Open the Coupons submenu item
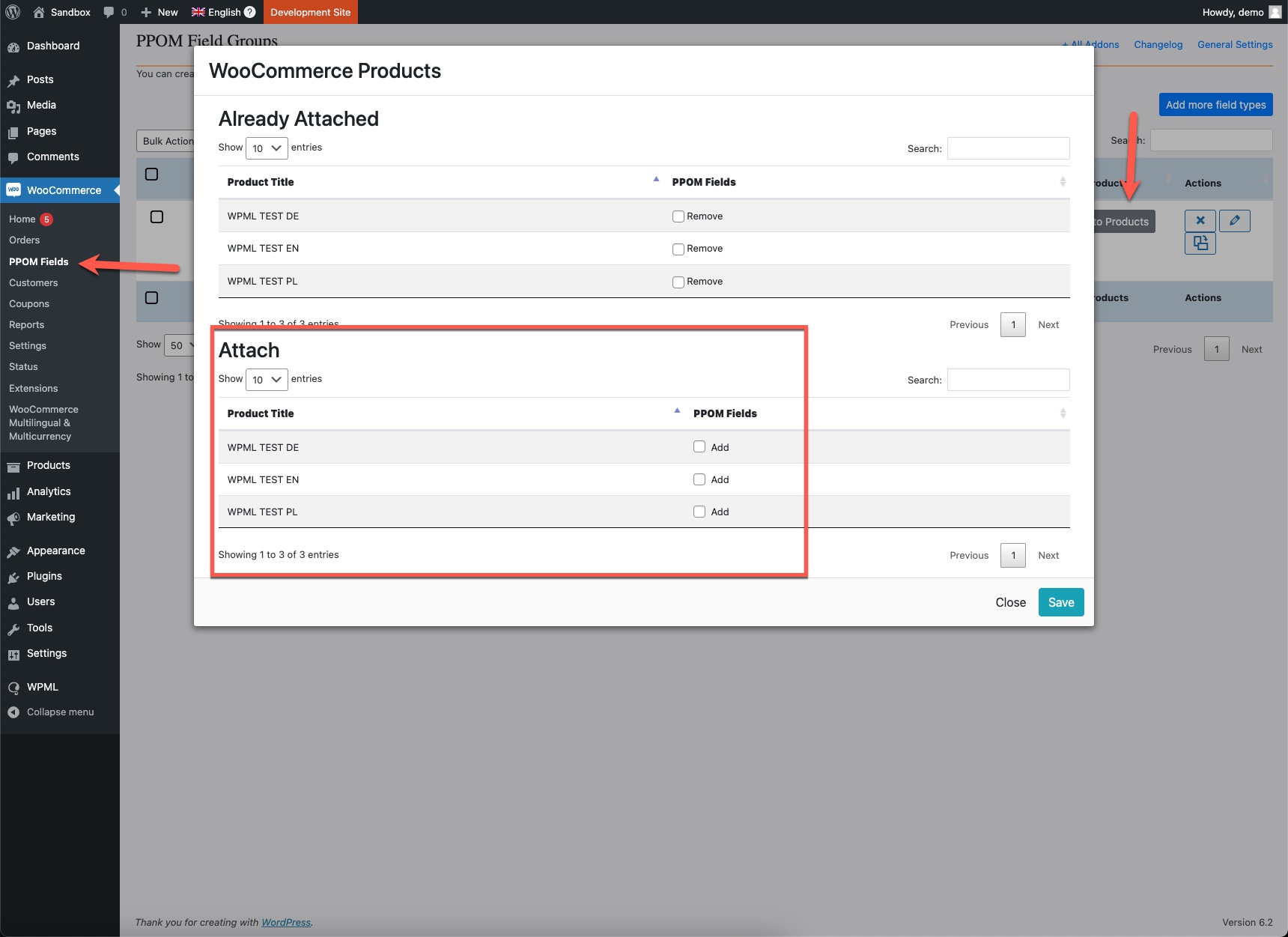 [x=29, y=304]
